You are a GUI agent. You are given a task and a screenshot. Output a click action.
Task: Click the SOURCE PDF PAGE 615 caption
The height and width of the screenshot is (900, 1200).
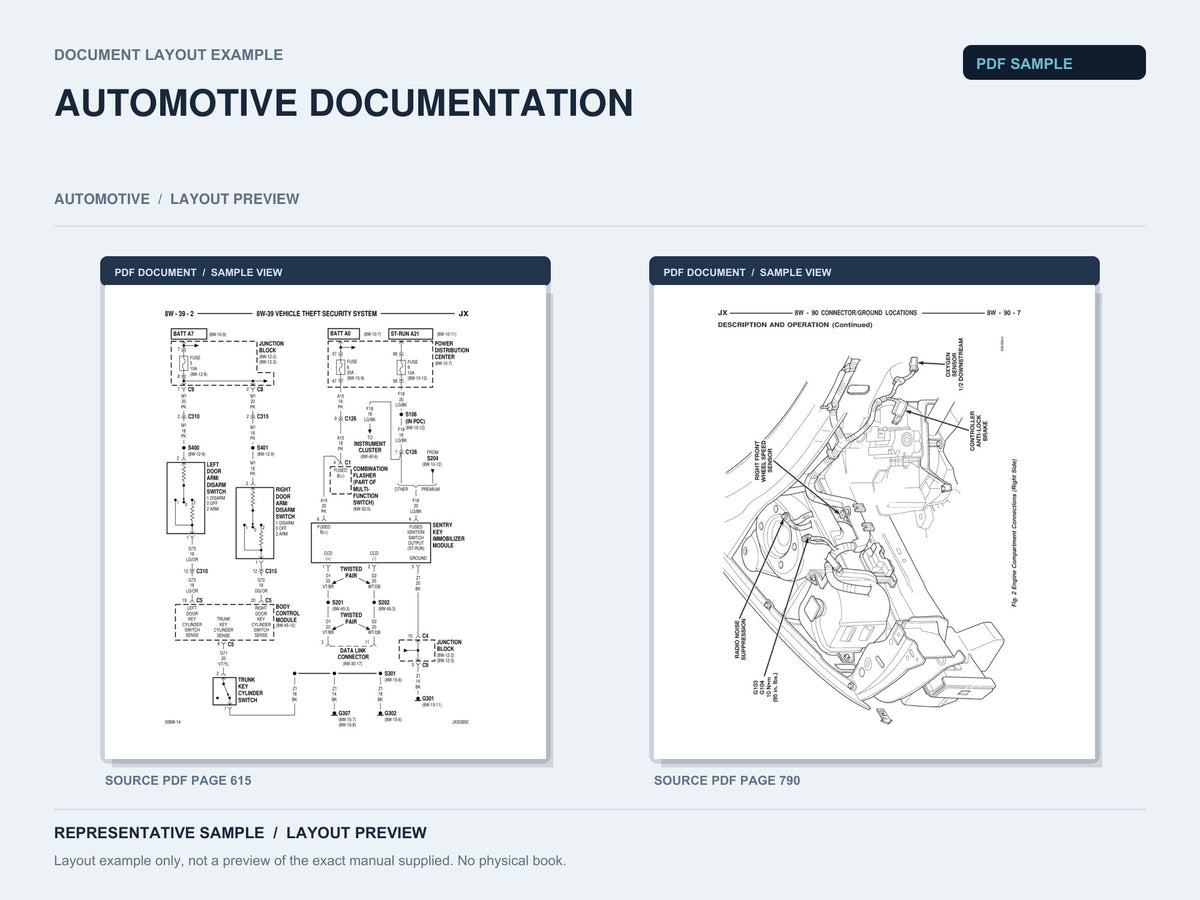[178, 780]
